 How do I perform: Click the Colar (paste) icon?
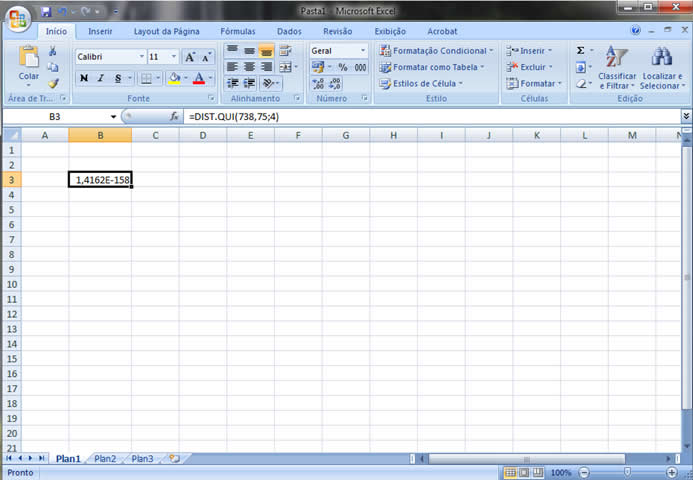coord(28,58)
